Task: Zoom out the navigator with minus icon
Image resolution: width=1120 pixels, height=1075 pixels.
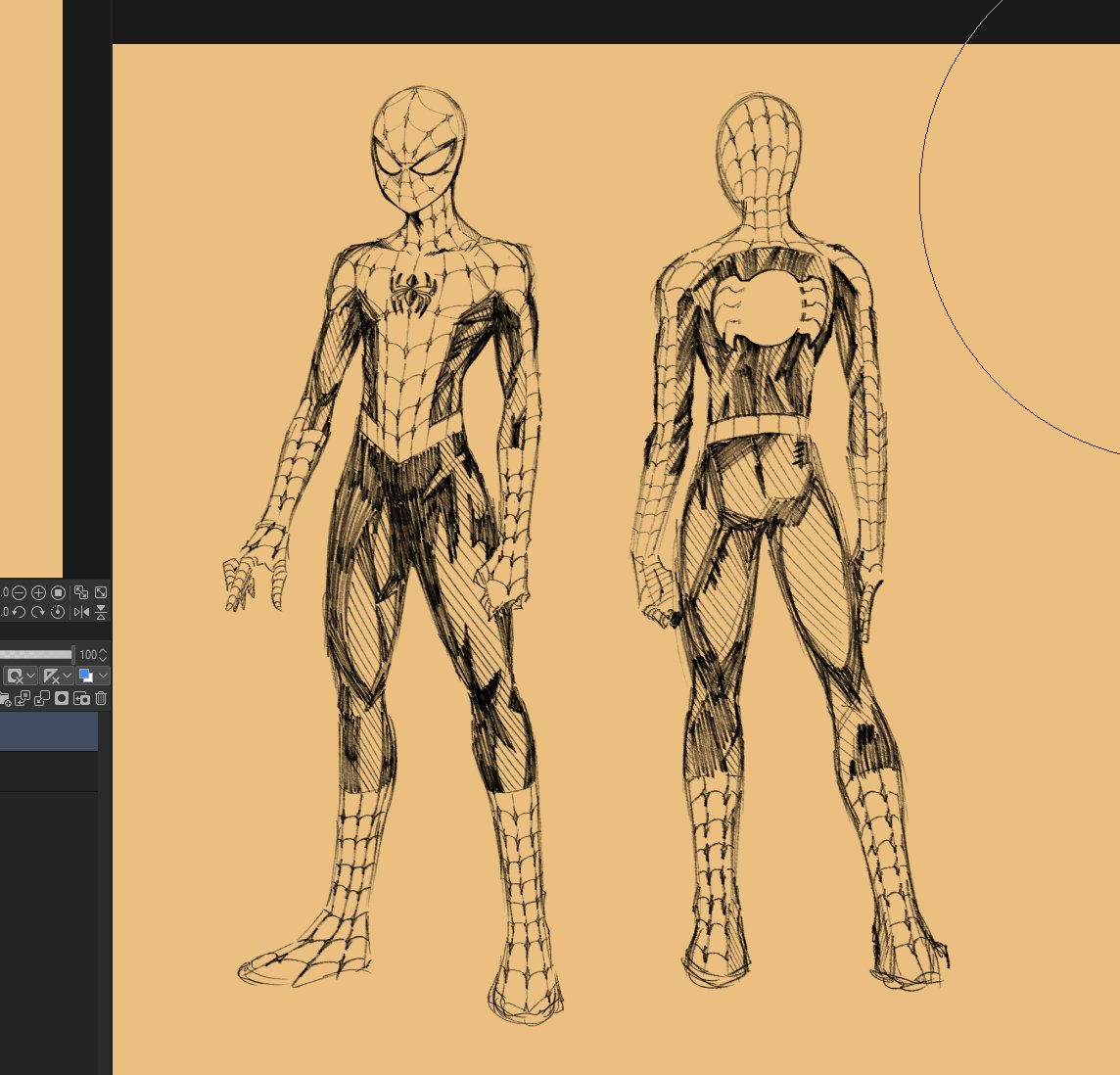Action: [20, 593]
